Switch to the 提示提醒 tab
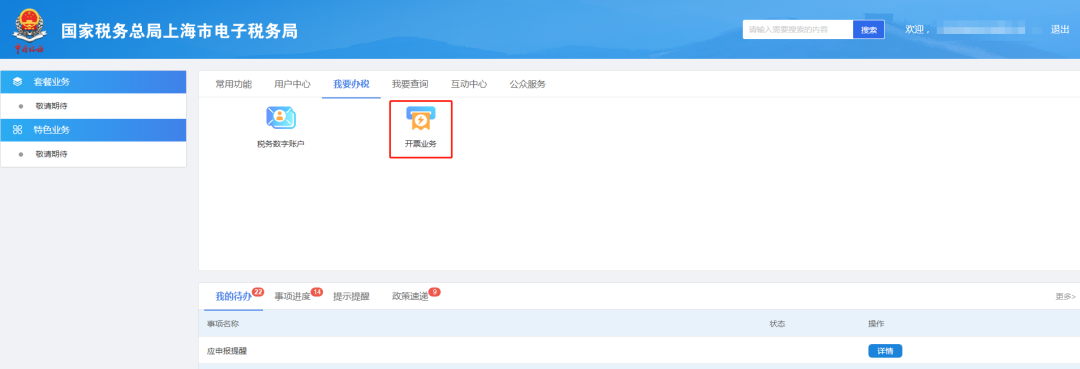This screenshot has height=369, width=1080. click(351, 297)
